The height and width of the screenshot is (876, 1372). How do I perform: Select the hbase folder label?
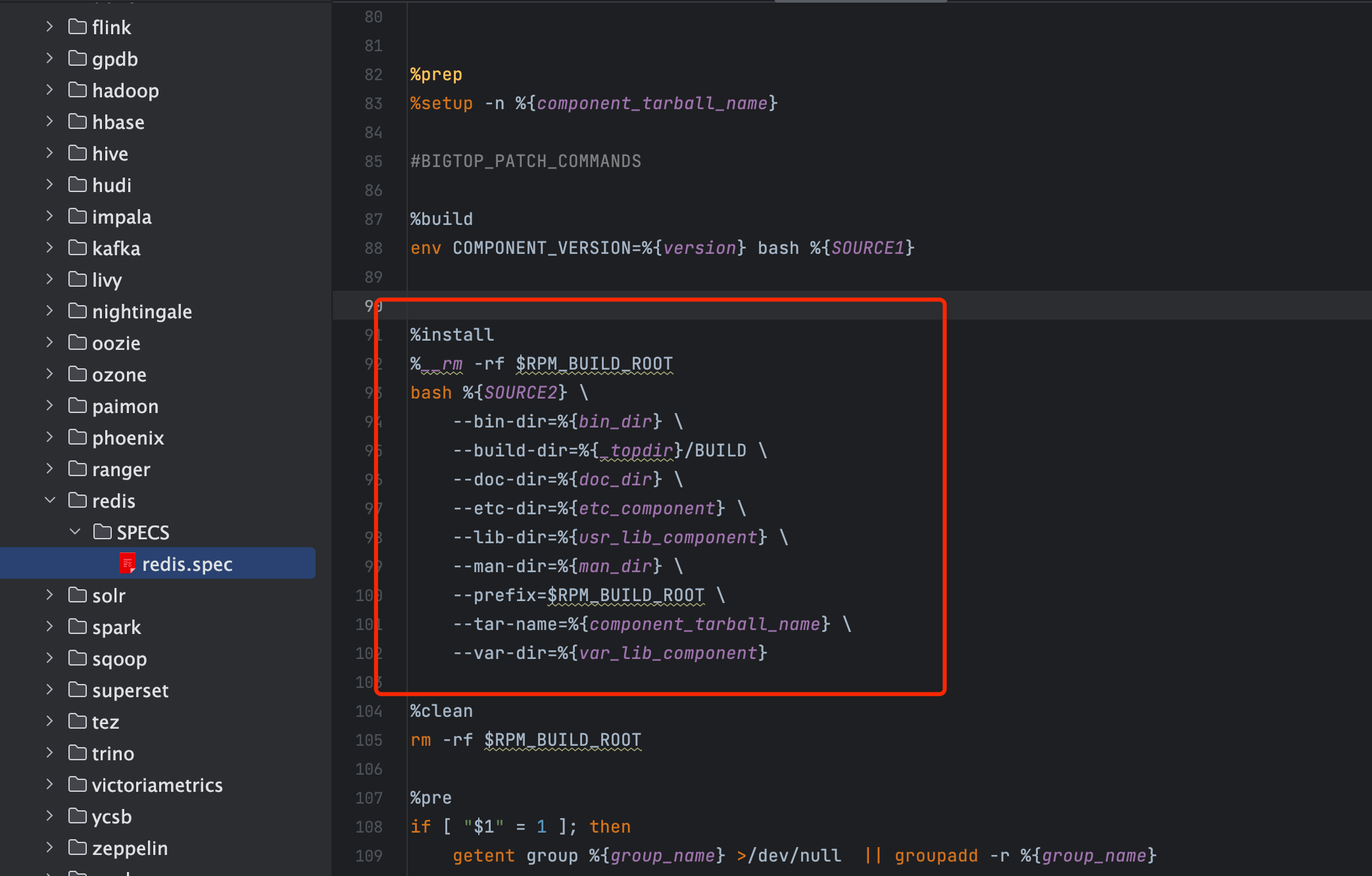click(x=118, y=122)
